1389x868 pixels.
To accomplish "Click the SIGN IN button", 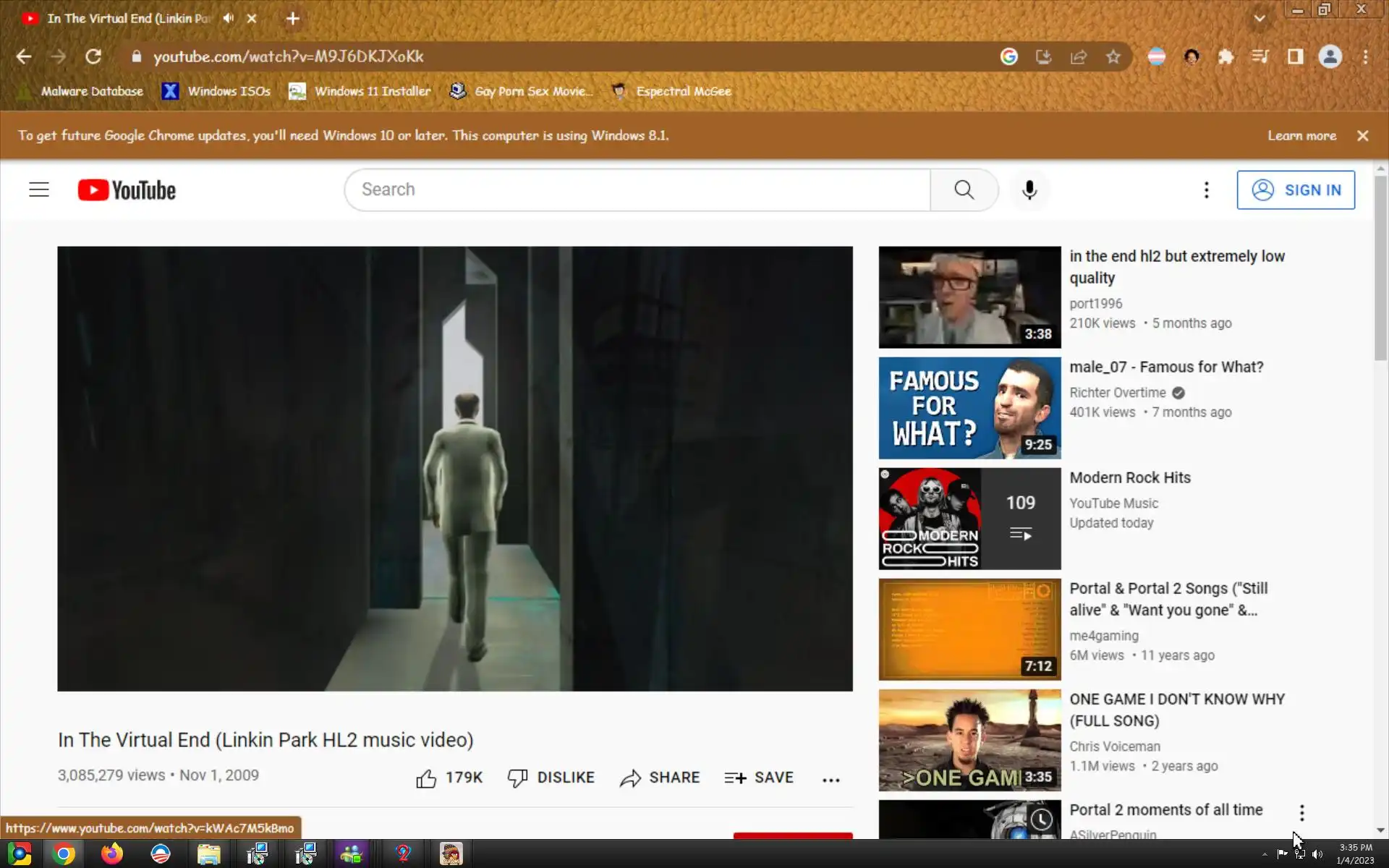I will coord(1295,190).
